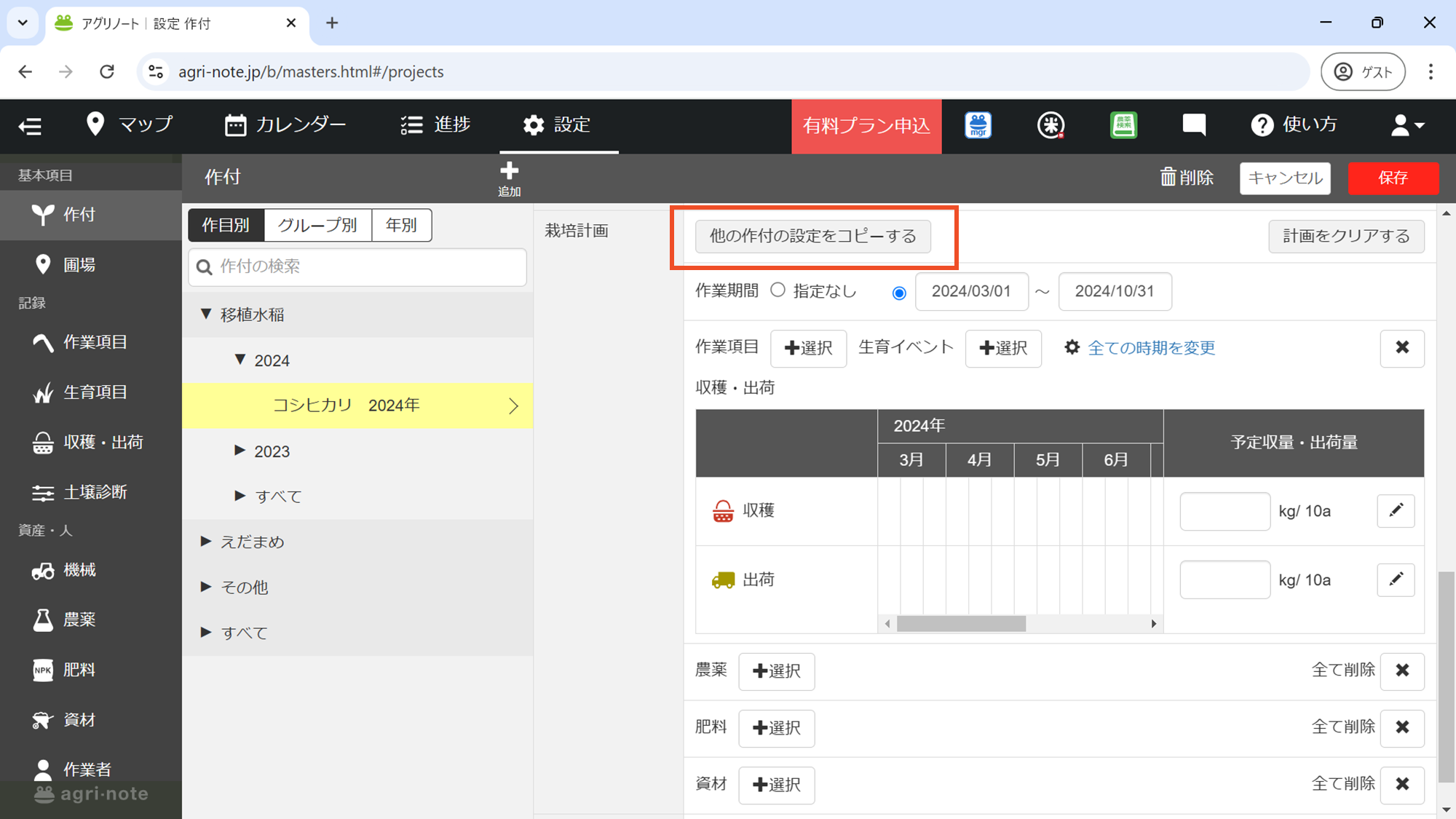Screen dimensions: 1456x819
Task: Expand the えだまめ crop group
Action: coord(206,542)
